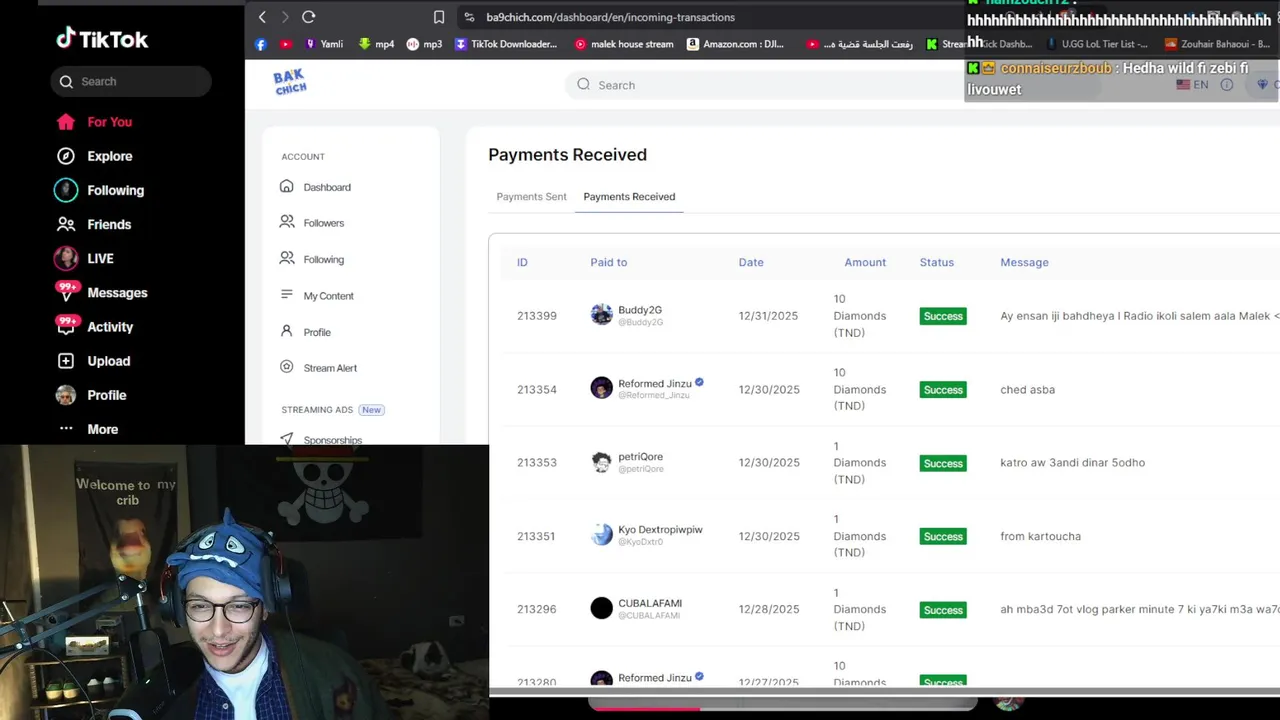Viewport: 1280px width, 720px height.
Task: Click the TikTok logo
Action: (102, 39)
